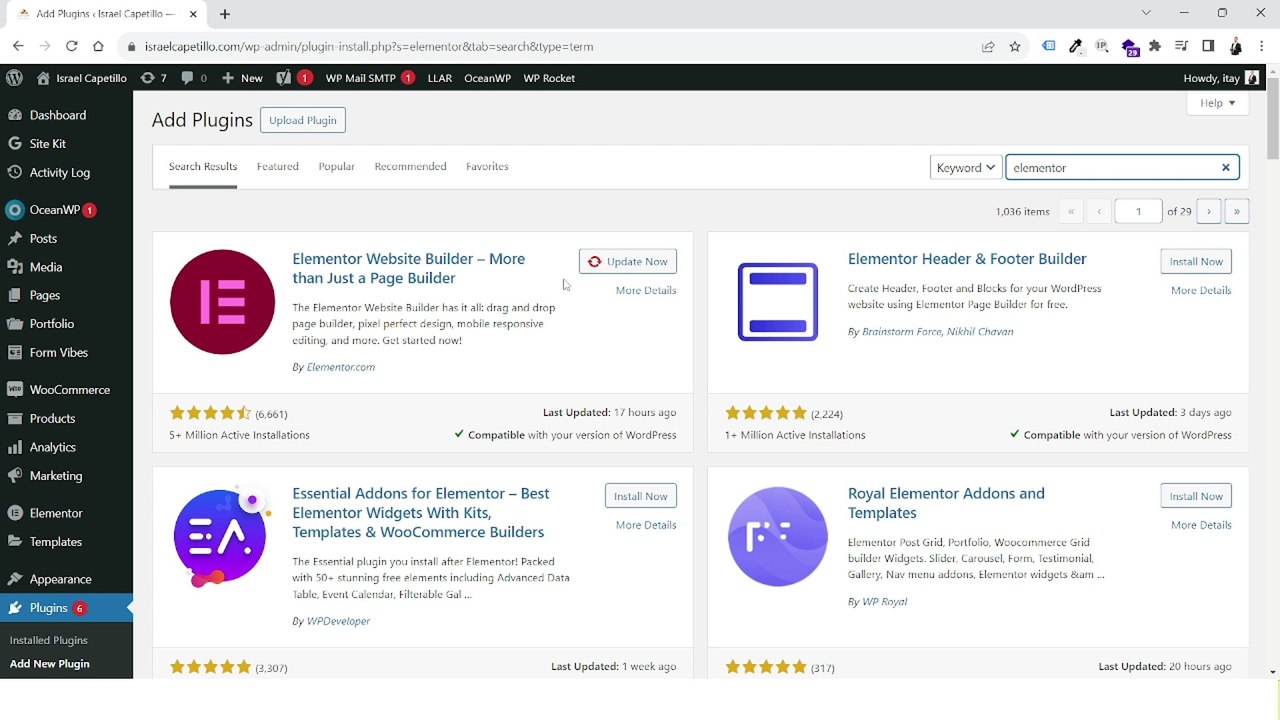Open the Brainstorm Force author link
Screen dimensions: 1280x720
click(x=902, y=331)
